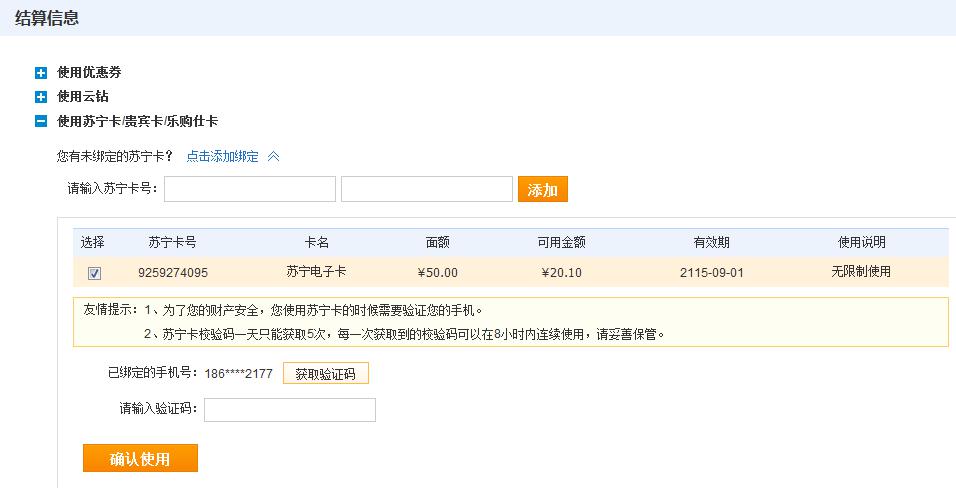Click the 使用云钻 label

point(83,96)
